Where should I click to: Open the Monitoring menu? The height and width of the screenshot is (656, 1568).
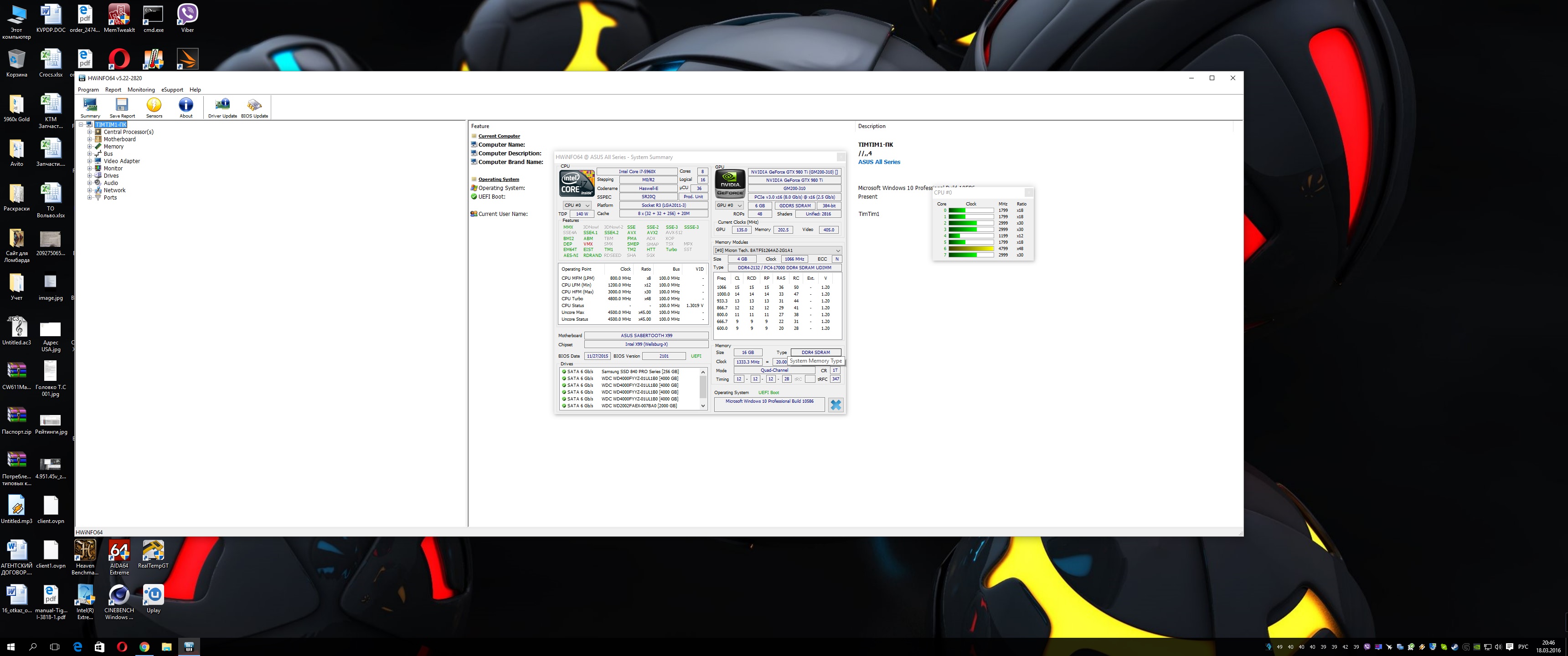[140, 89]
